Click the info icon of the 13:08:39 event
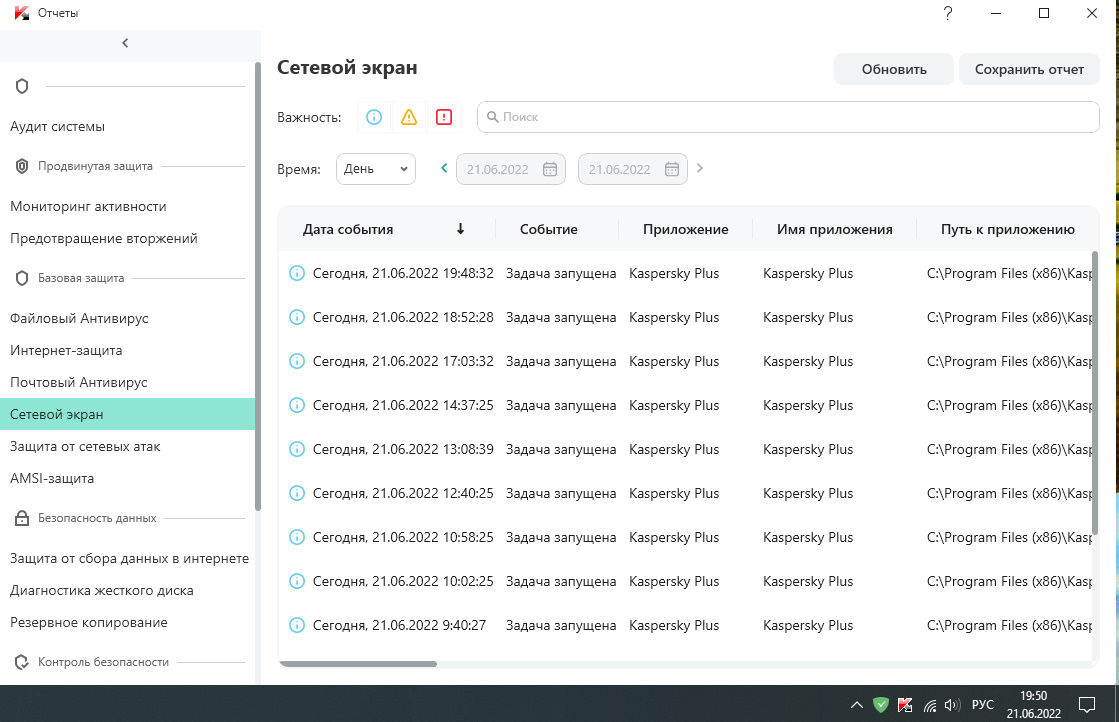This screenshot has height=722, width=1119. click(297, 449)
